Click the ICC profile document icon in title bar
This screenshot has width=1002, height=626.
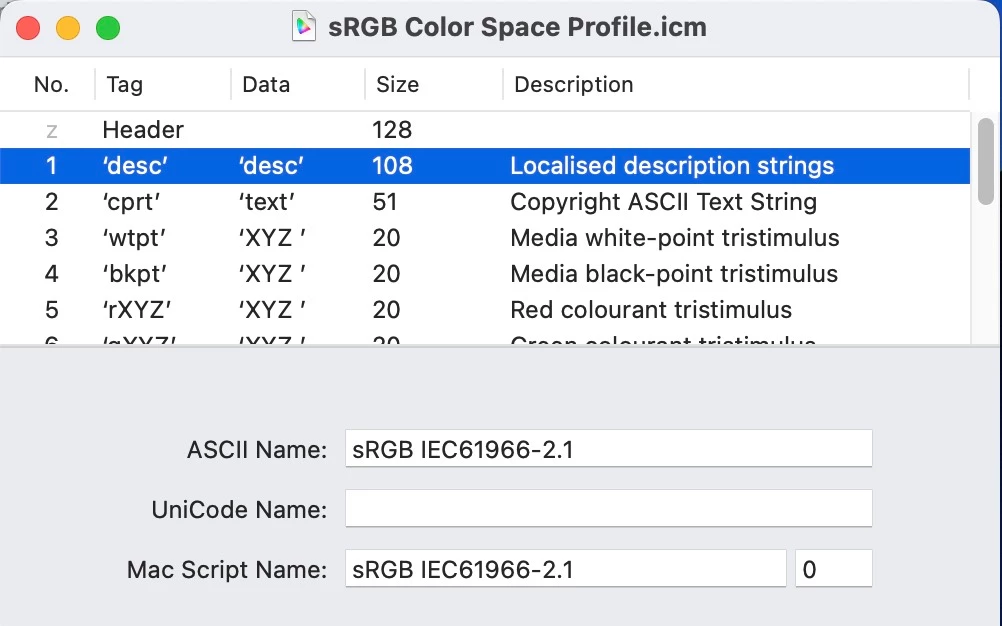[303, 27]
